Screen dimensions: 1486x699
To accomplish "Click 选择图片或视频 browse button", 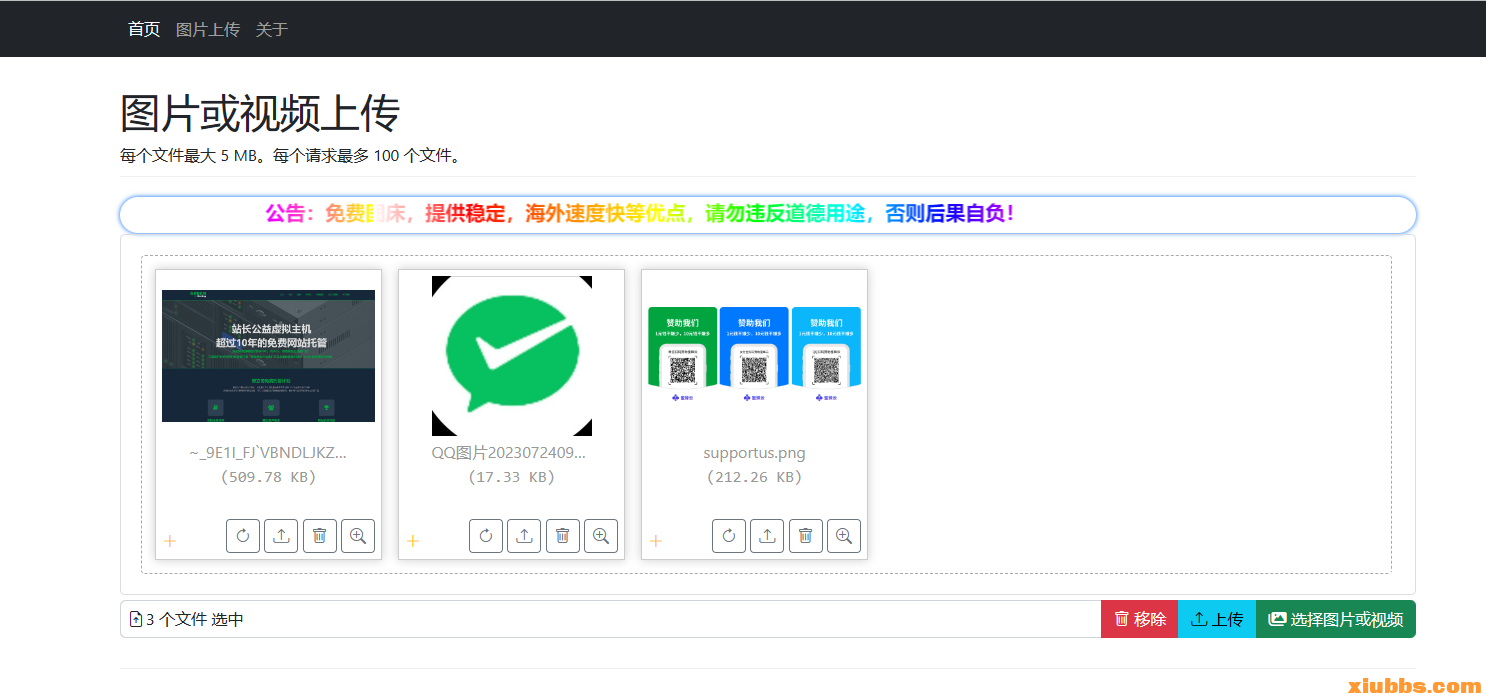I will click(1335, 619).
